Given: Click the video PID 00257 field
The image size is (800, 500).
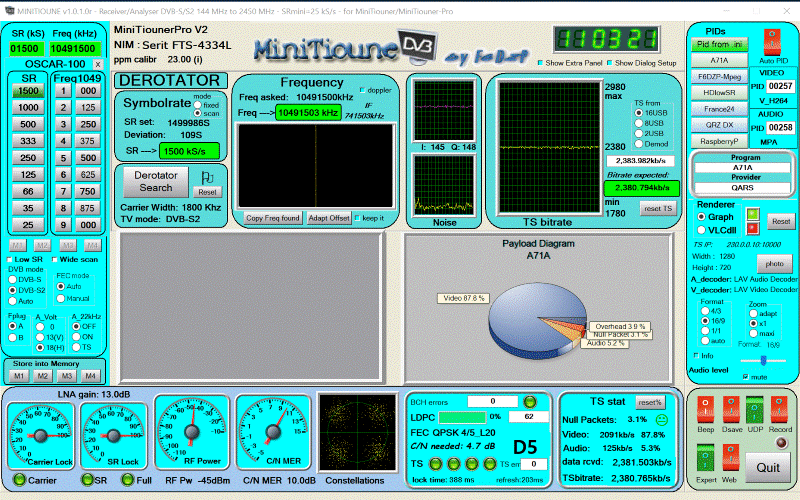Looking at the screenshot, I should [780, 86].
